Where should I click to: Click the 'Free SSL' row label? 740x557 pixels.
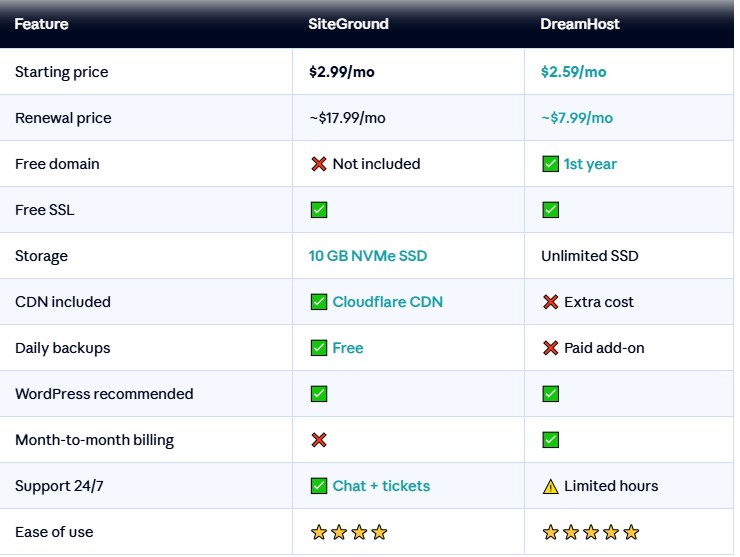click(45, 210)
